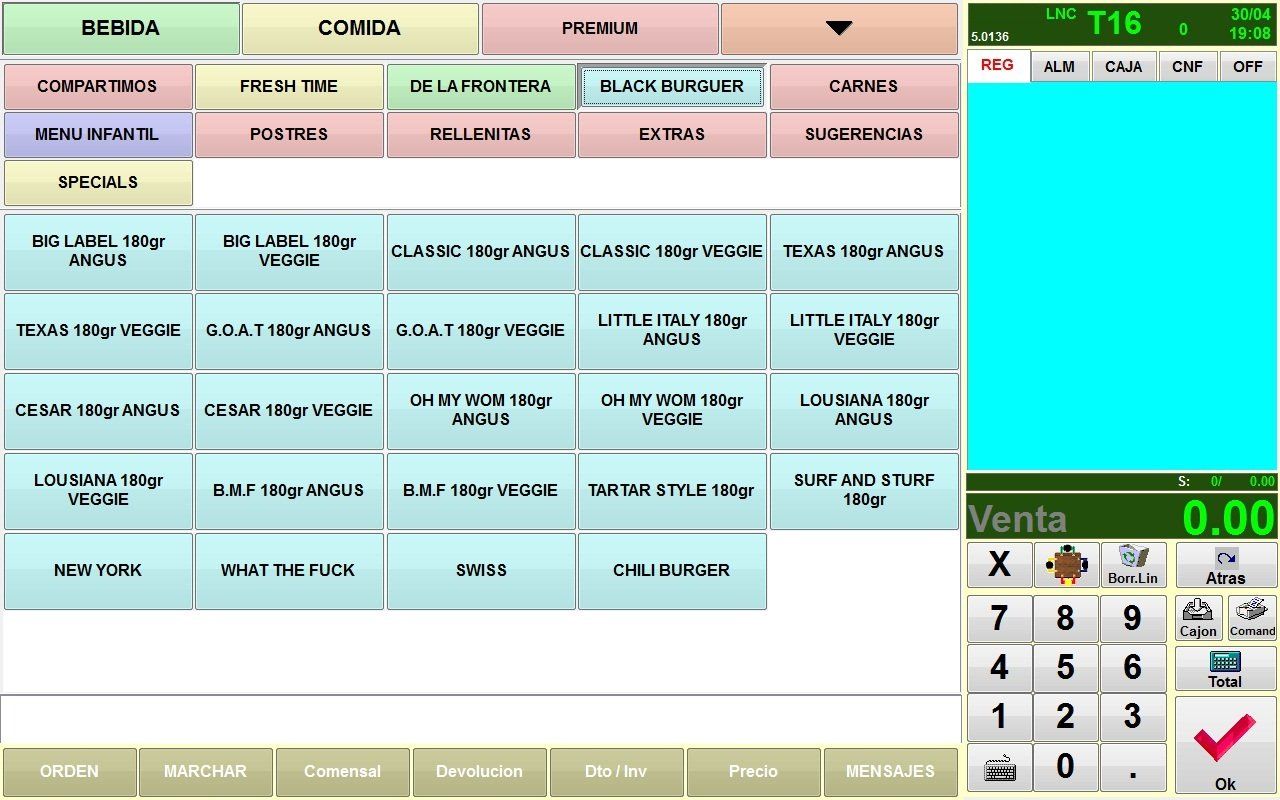1280x800 pixels.
Task: Add LITTLE ITALY 180gr VEGGIE burger
Action: click(x=864, y=331)
